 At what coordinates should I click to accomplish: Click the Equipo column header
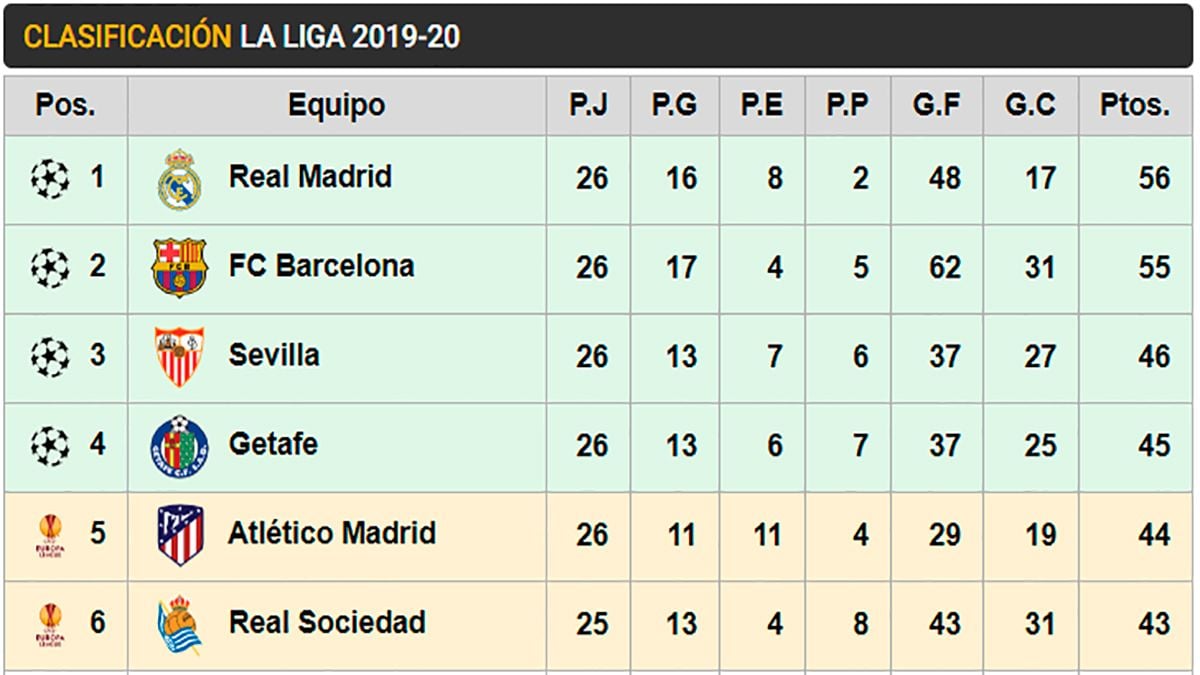tap(336, 105)
